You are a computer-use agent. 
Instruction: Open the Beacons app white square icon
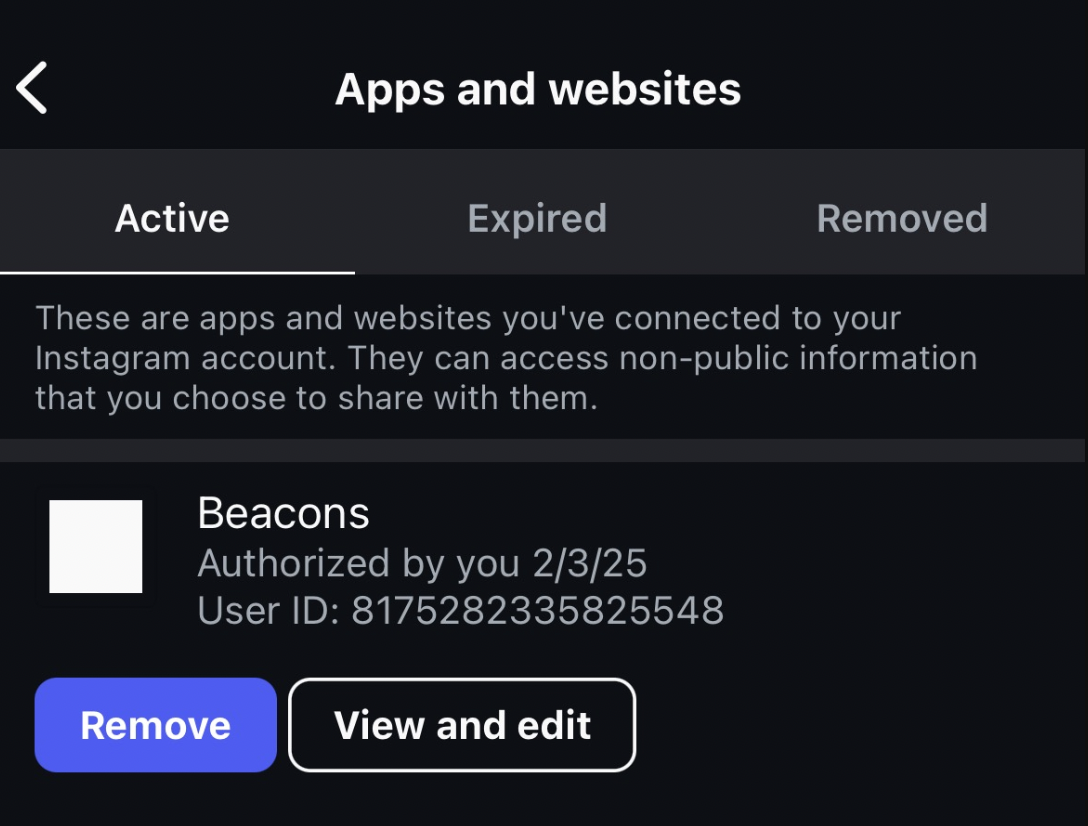(x=96, y=546)
